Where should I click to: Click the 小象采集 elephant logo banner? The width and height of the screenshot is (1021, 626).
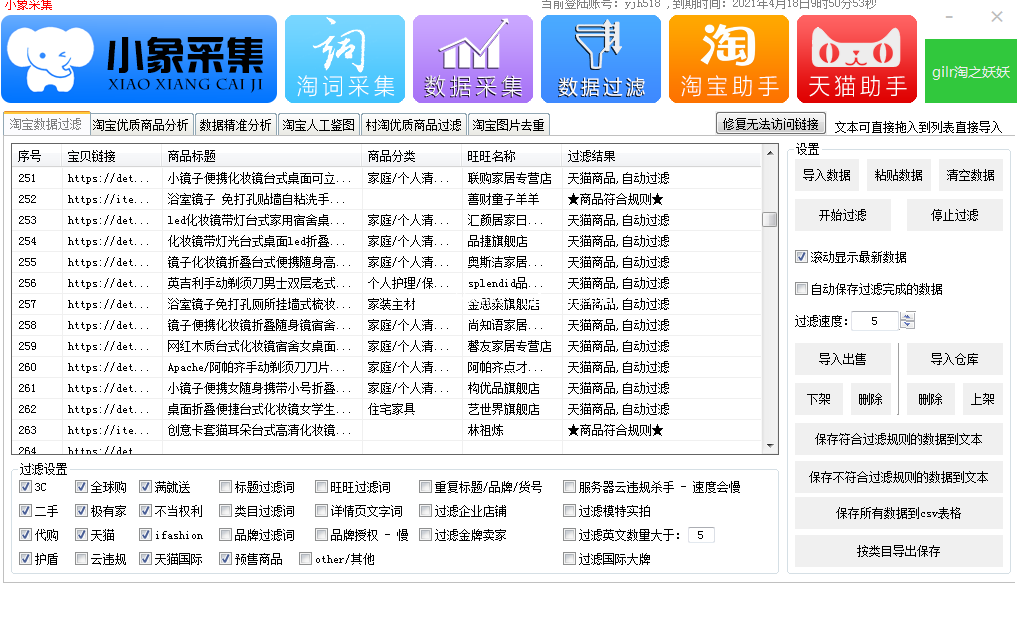click(x=139, y=59)
